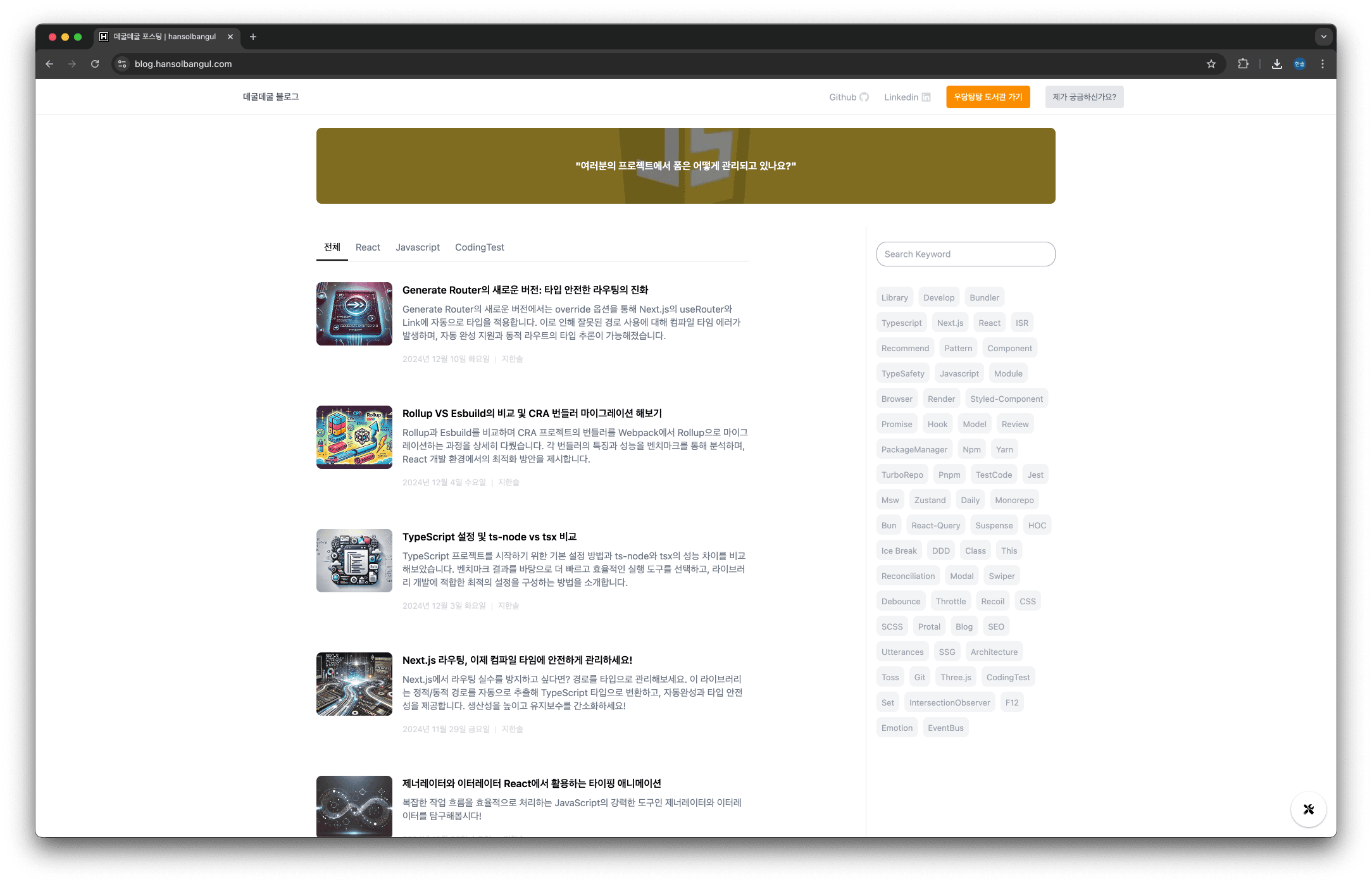The height and width of the screenshot is (884, 1372).
Task: Filter by the Next.js tag
Action: point(951,323)
